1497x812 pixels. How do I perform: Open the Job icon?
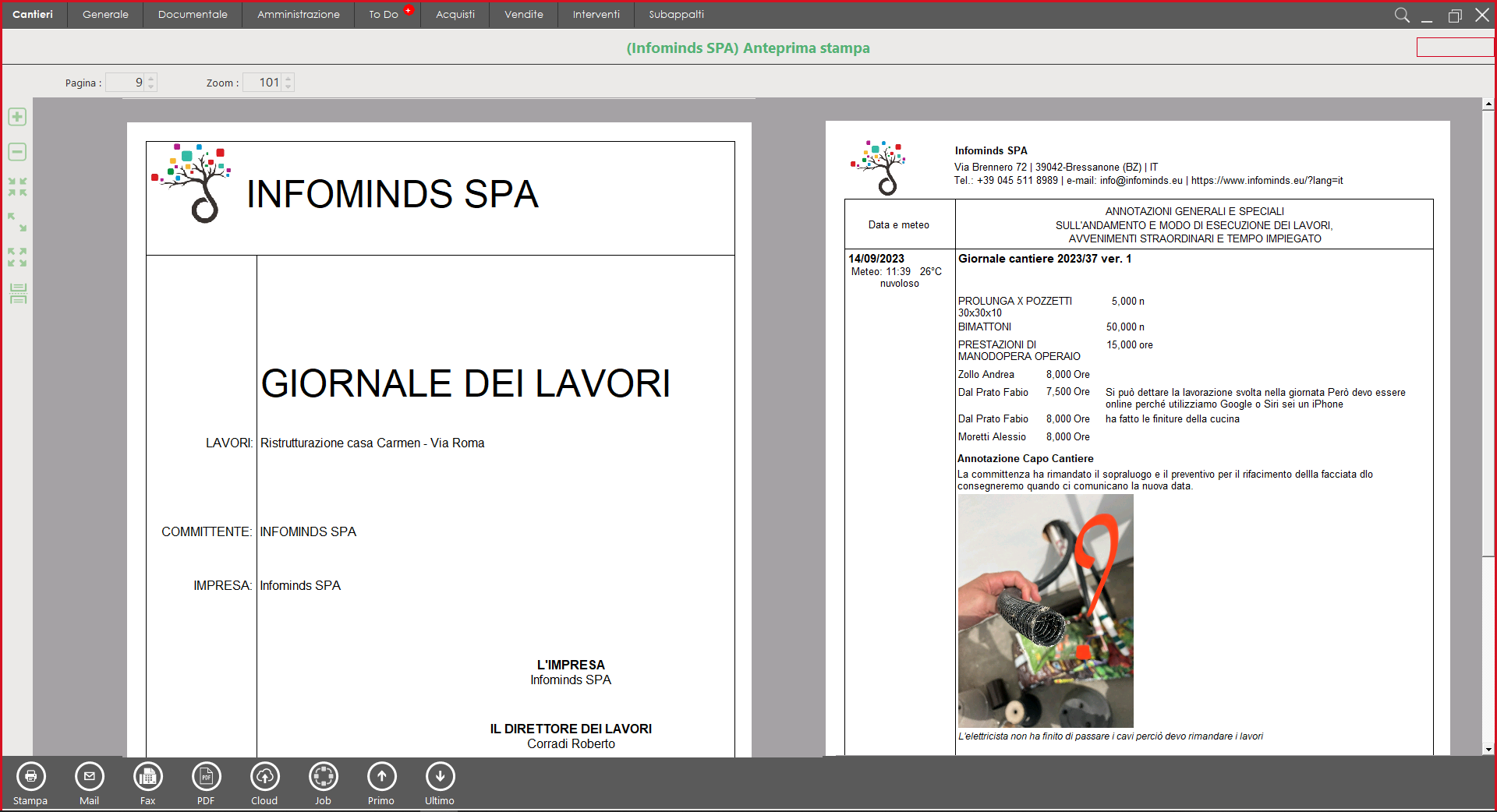point(323,776)
